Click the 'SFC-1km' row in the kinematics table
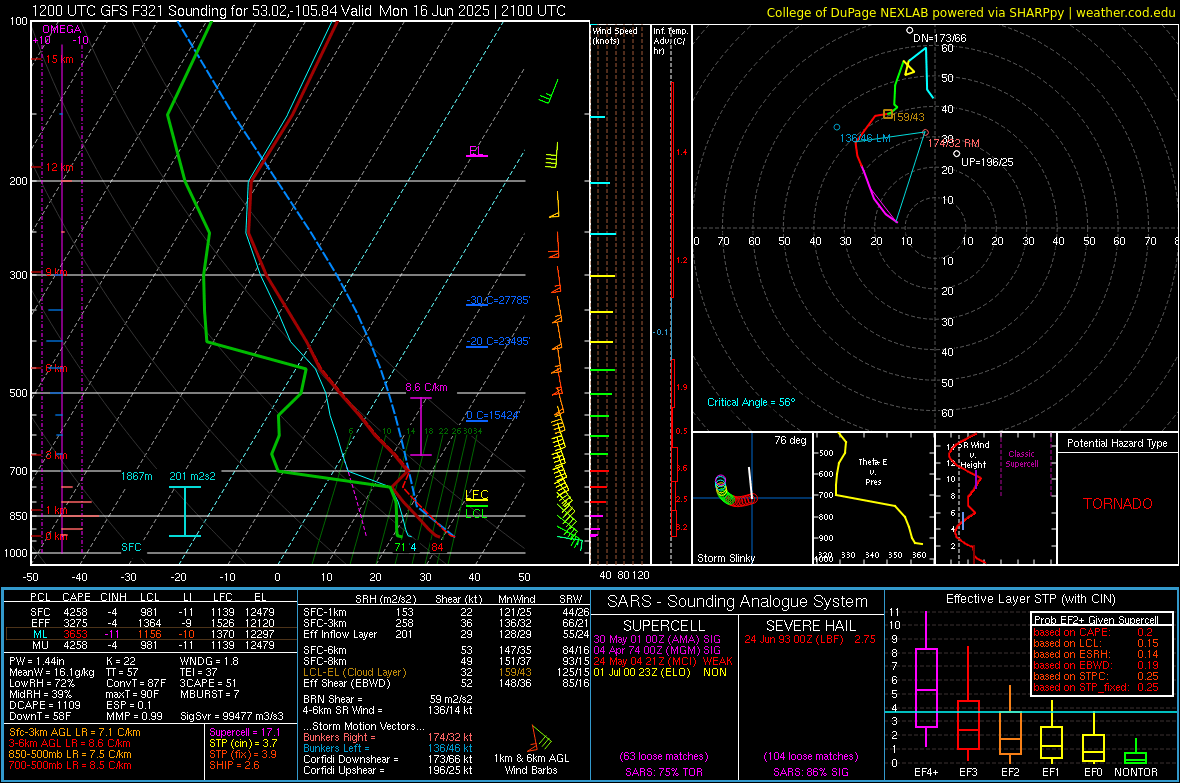Screen dimensions: 1180x783 coord(446,612)
